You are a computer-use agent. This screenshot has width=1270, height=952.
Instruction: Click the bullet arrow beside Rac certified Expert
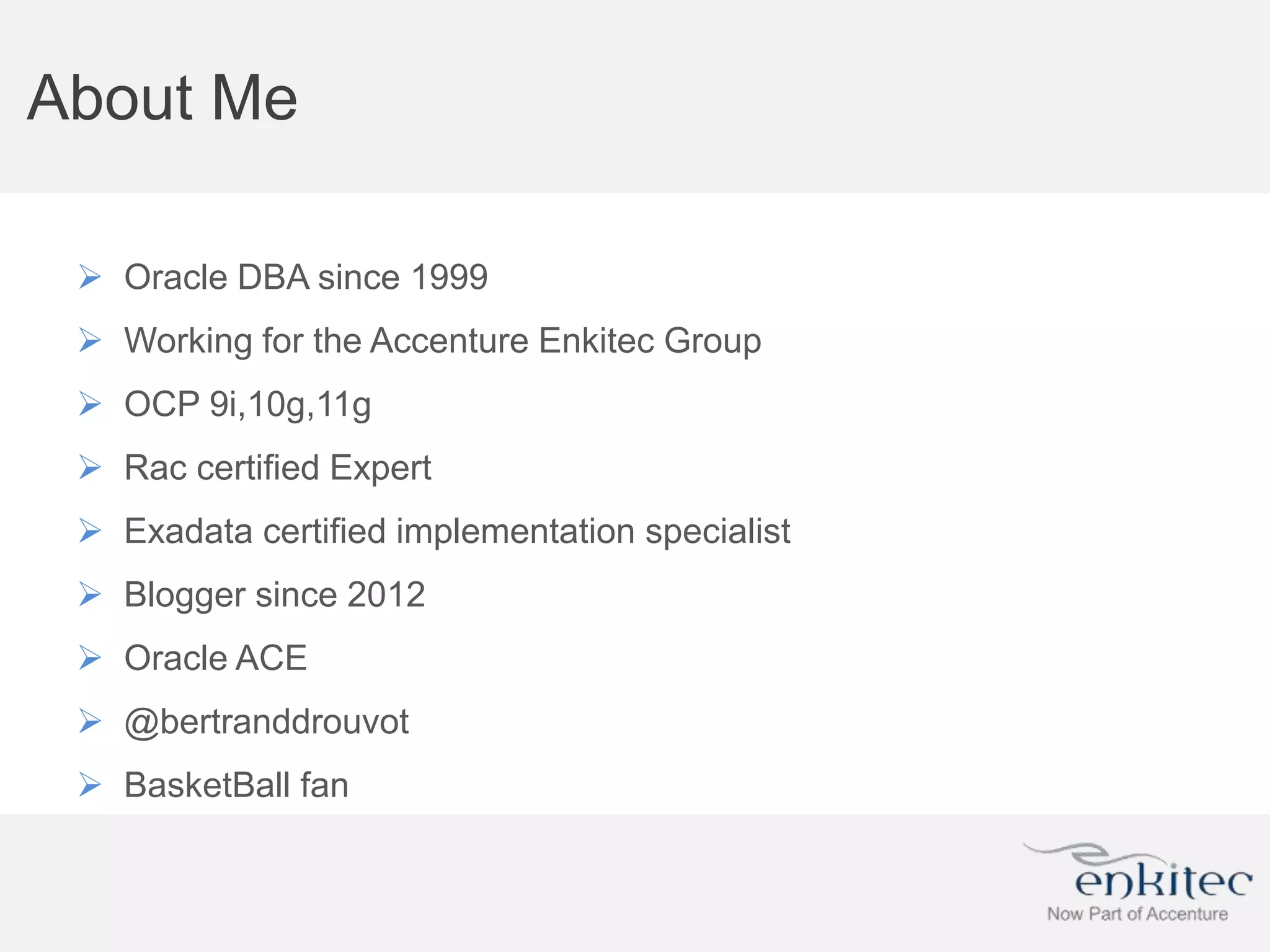click(x=91, y=467)
